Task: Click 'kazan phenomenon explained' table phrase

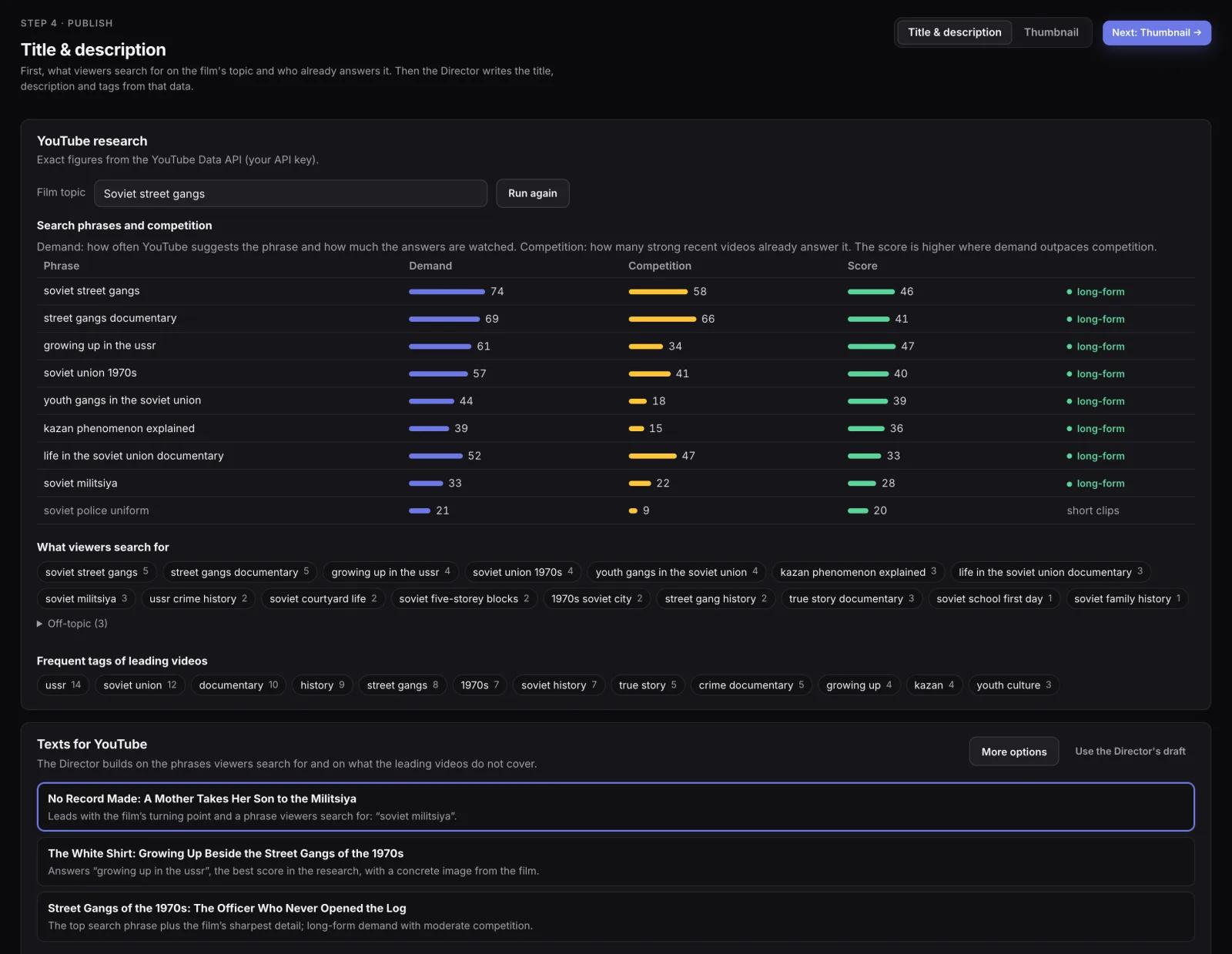Action: pos(119,428)
